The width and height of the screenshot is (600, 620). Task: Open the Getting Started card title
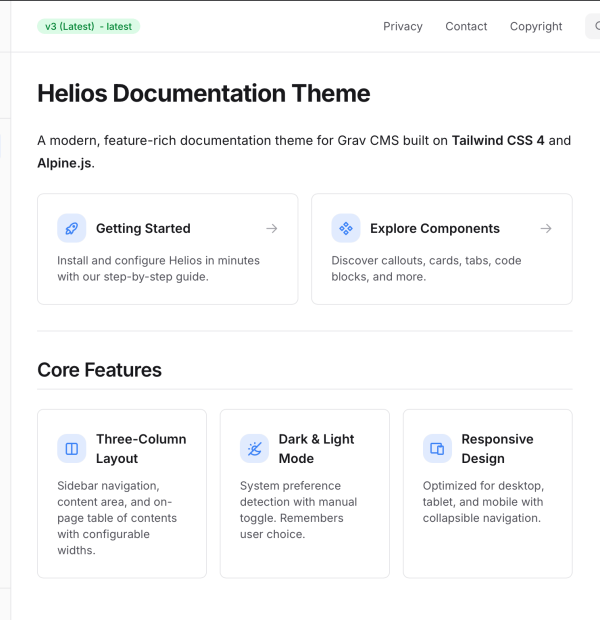(x=143, y=228)
